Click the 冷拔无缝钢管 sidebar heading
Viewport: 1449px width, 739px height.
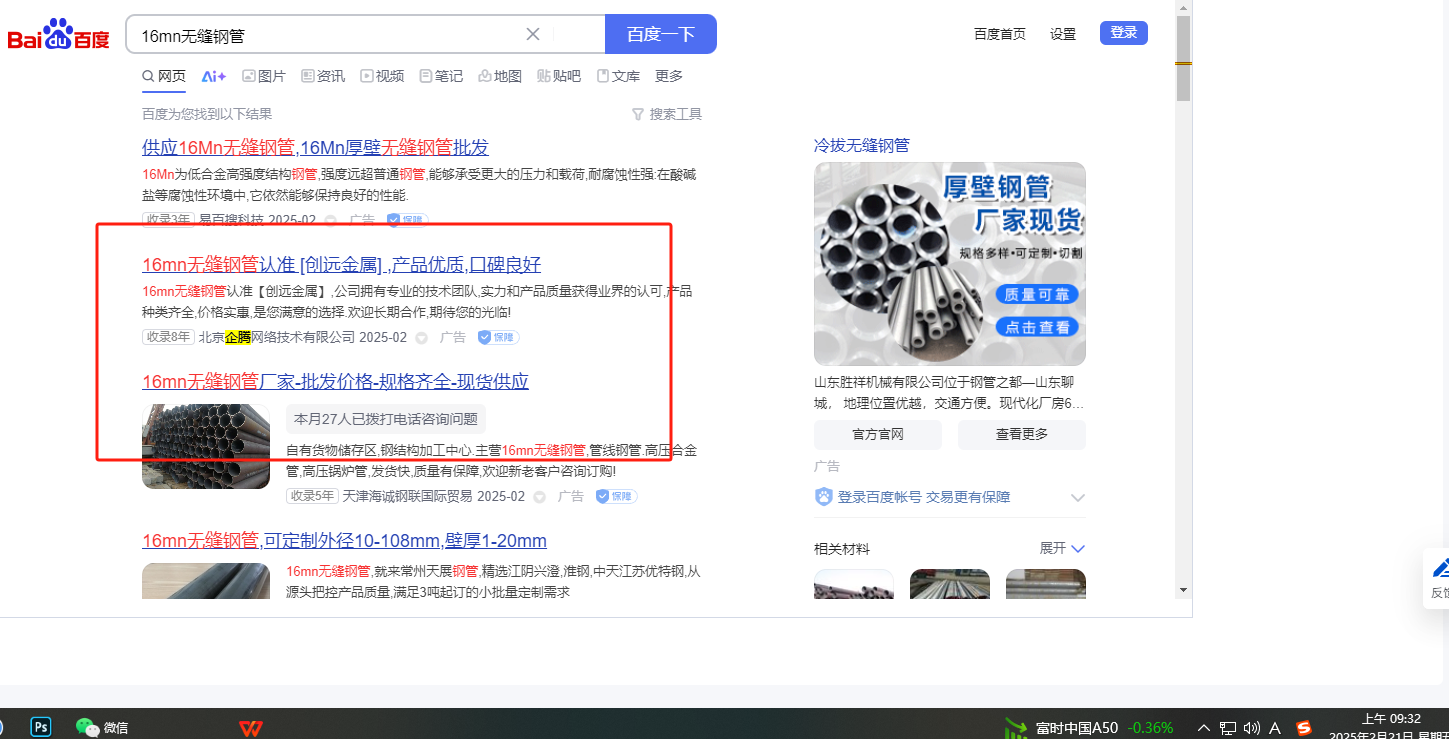862,145
